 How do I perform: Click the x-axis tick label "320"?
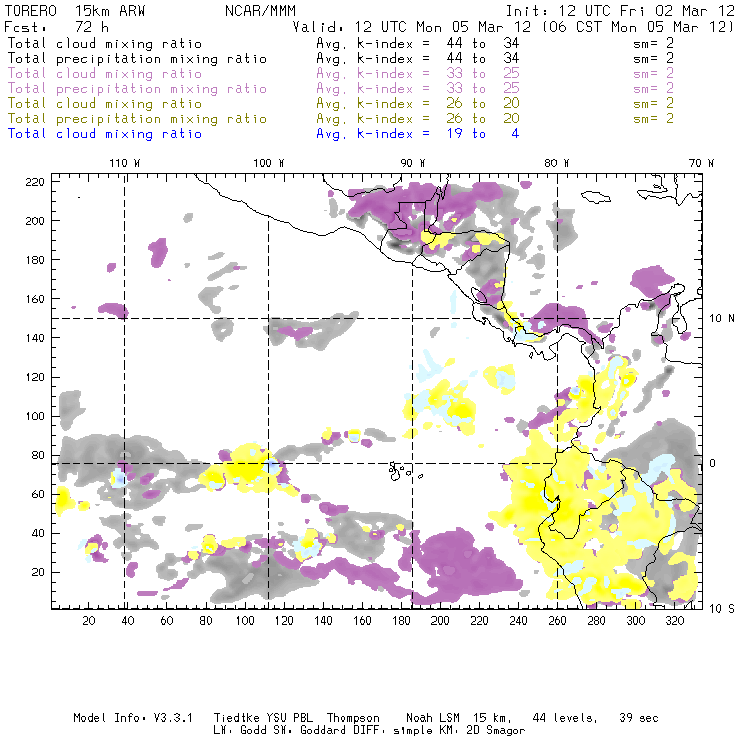[x=675, y=621]
